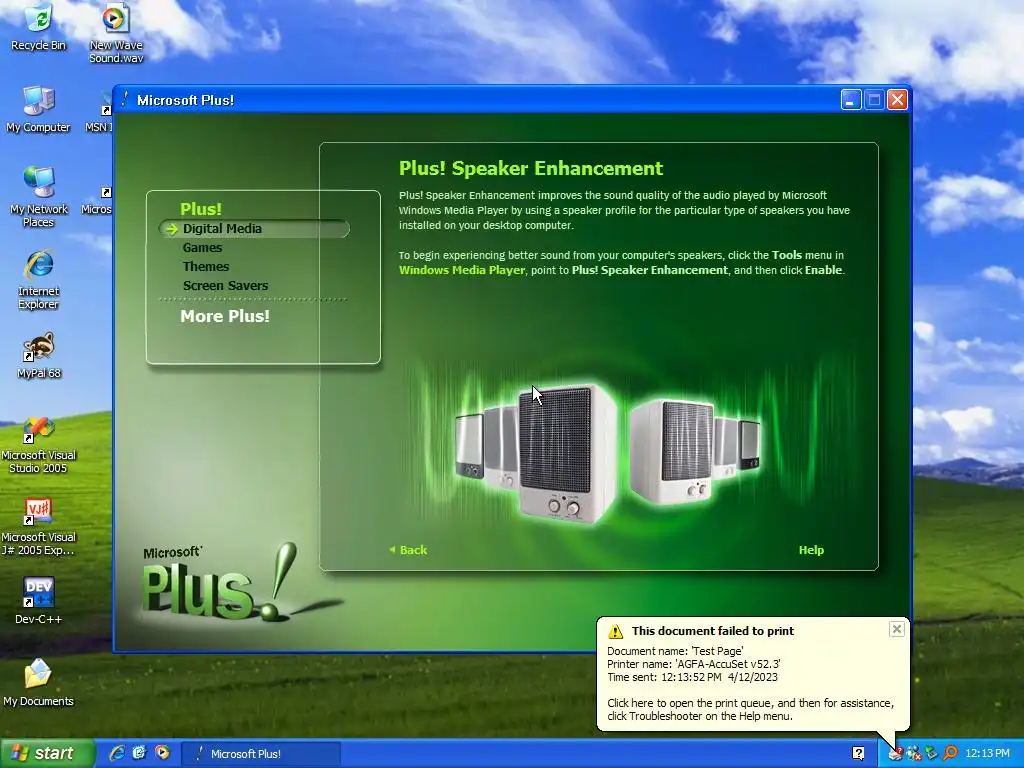Click the yellow warning icon in the print balloon

(x=615, y=632)
